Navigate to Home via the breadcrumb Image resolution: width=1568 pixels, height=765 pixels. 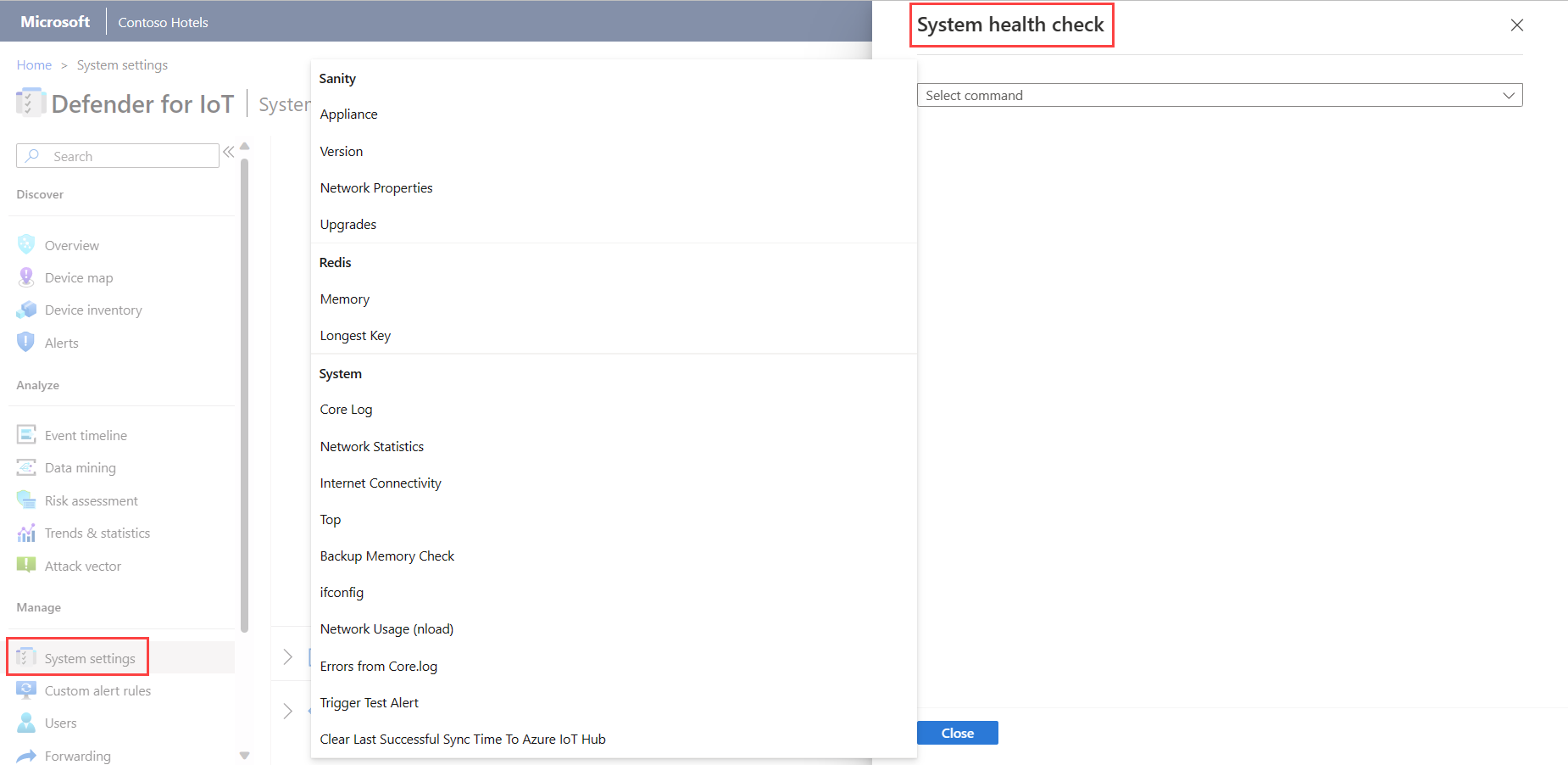point(34,64)
